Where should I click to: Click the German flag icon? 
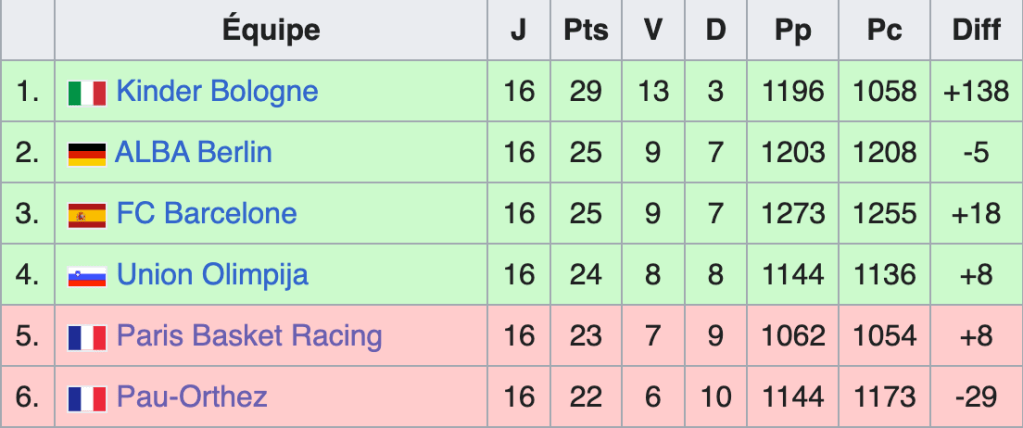coord(87,154)
